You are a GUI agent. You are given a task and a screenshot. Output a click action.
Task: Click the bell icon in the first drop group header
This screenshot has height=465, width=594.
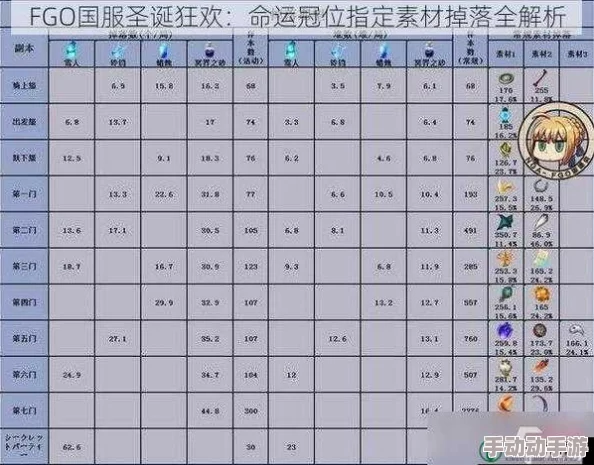click(x=118, y=51)
